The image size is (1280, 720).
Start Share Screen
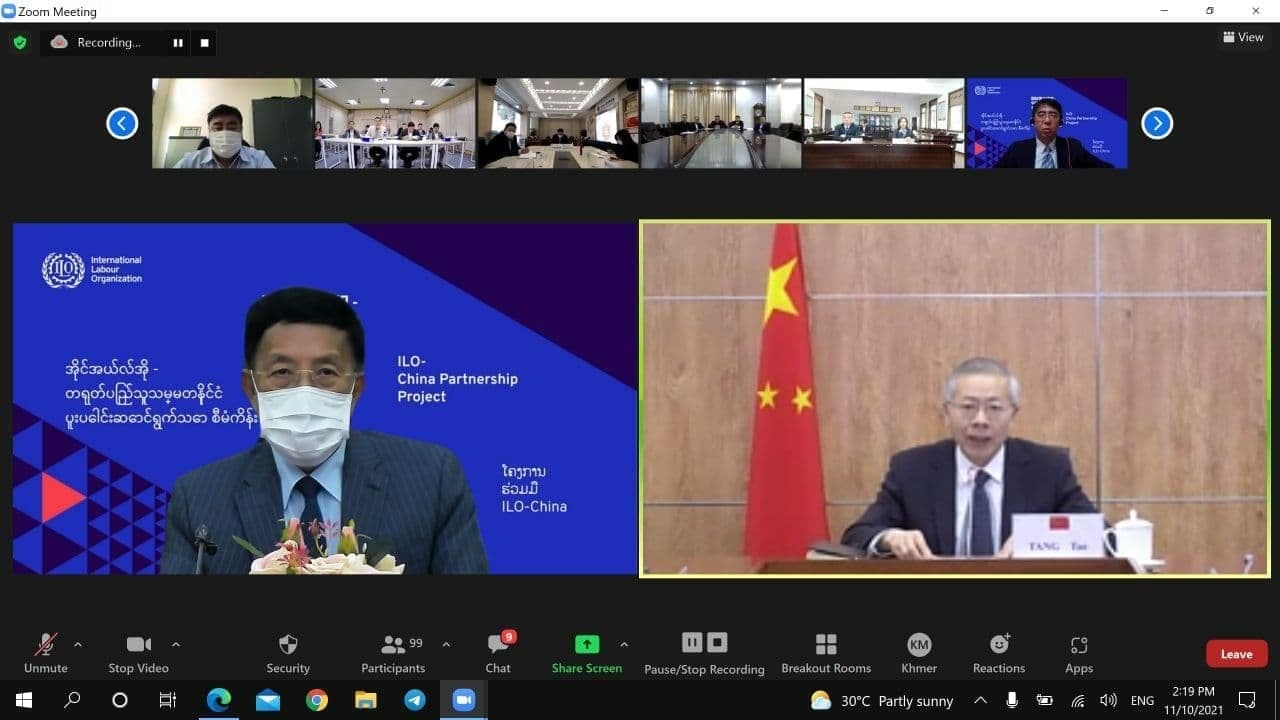[587, 654]
